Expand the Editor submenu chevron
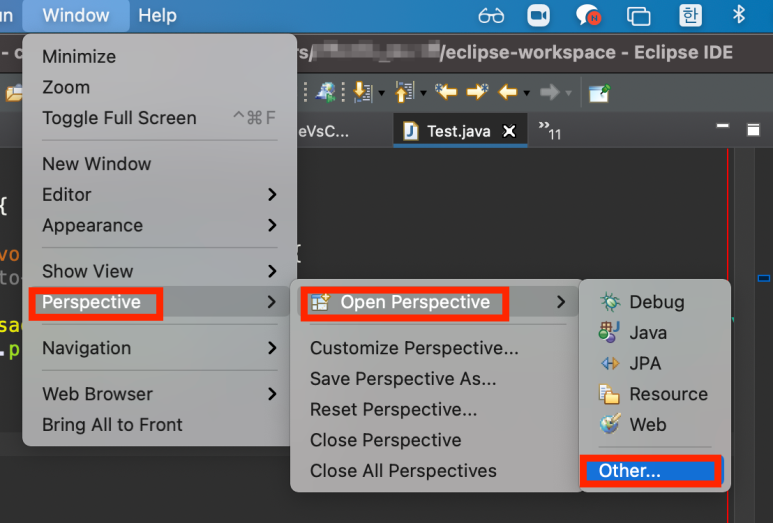 click(272, 195)
